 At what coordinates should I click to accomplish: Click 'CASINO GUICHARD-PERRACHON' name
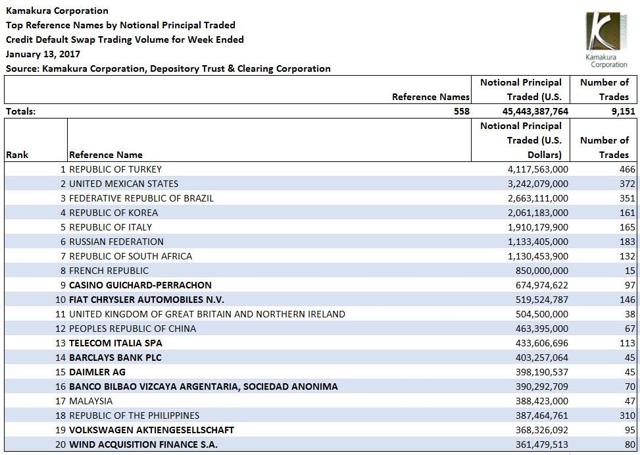pyautogui.click(x=140, y=285)
